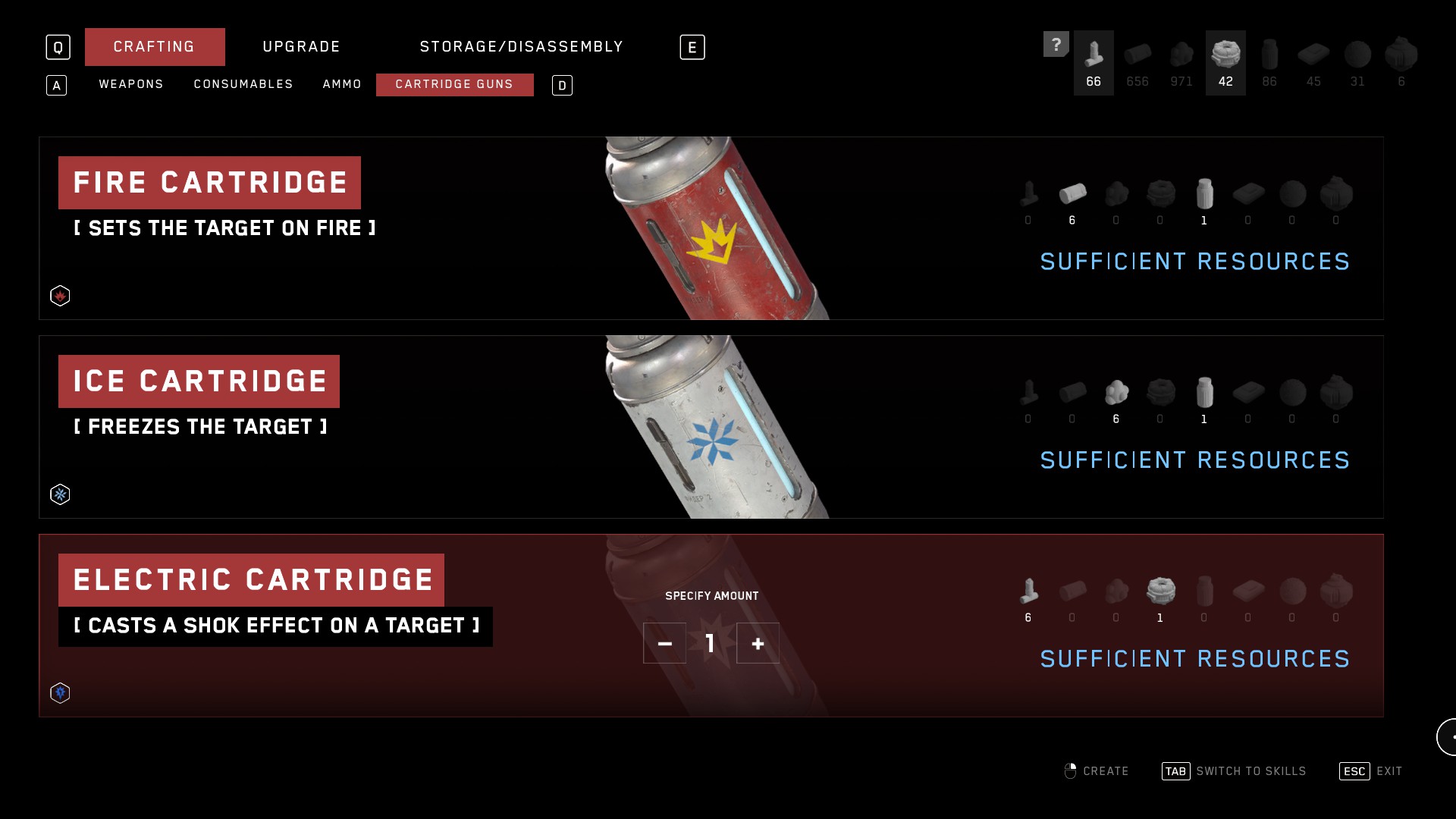Image resolution: width=1456 pixels, height=819 pixels.
Task: Open the STORAGE/DISASSEMBLY menu section
Action: tap(521, 47)
